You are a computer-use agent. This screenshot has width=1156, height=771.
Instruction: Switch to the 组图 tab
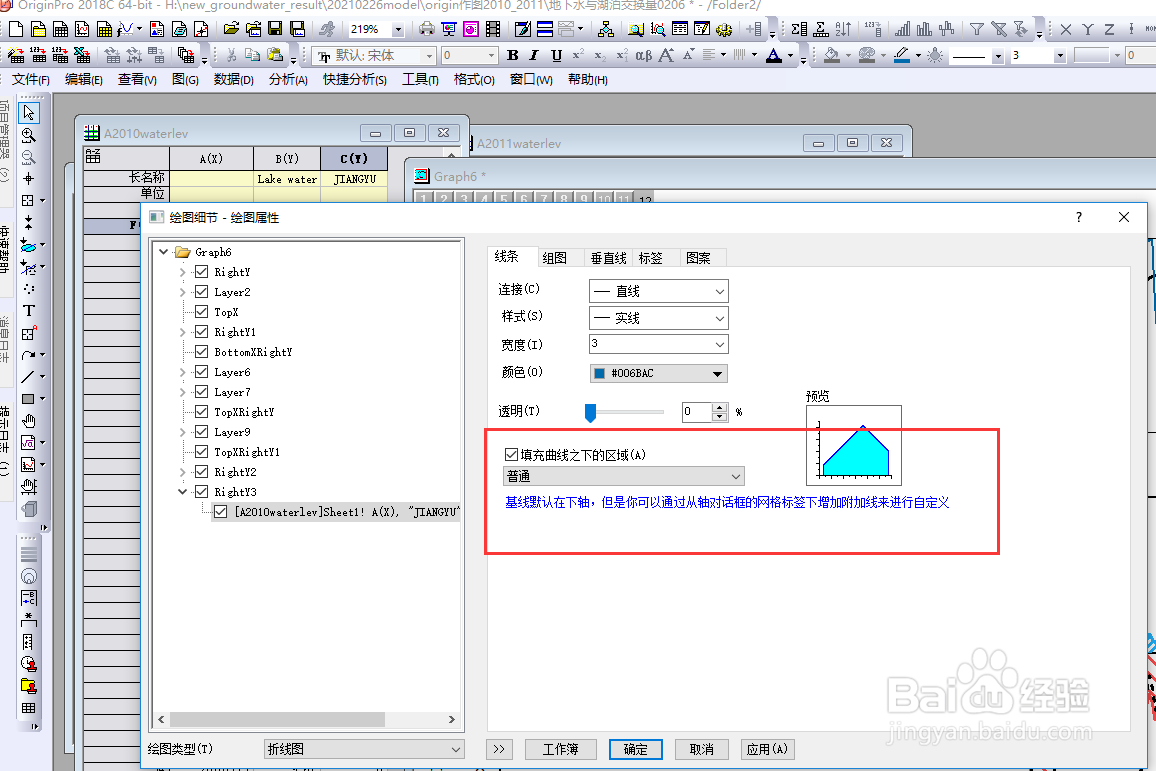pyautogui.click(x=554, y=258)
